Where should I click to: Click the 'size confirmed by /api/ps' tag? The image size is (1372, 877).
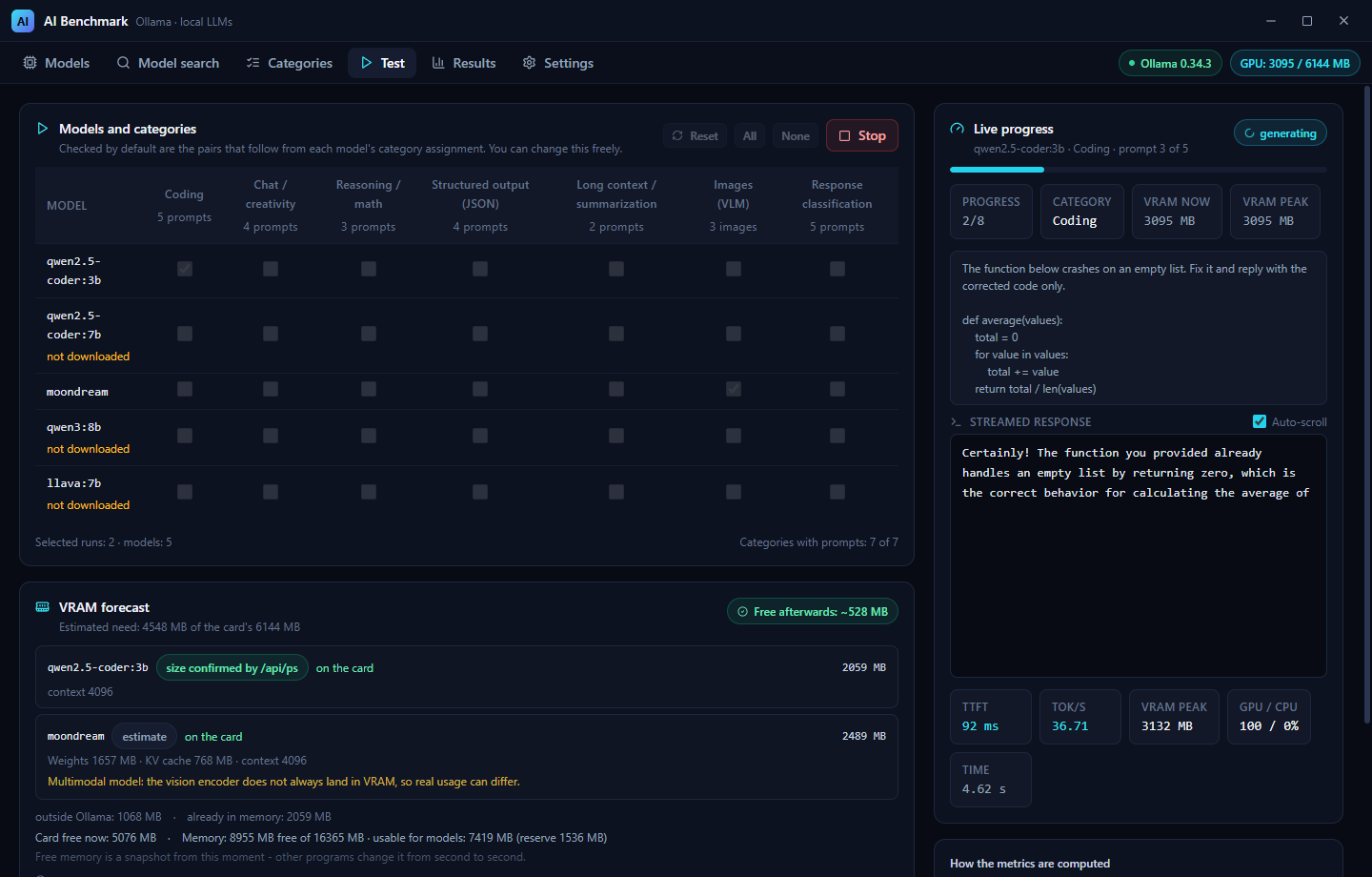point(232,668)
